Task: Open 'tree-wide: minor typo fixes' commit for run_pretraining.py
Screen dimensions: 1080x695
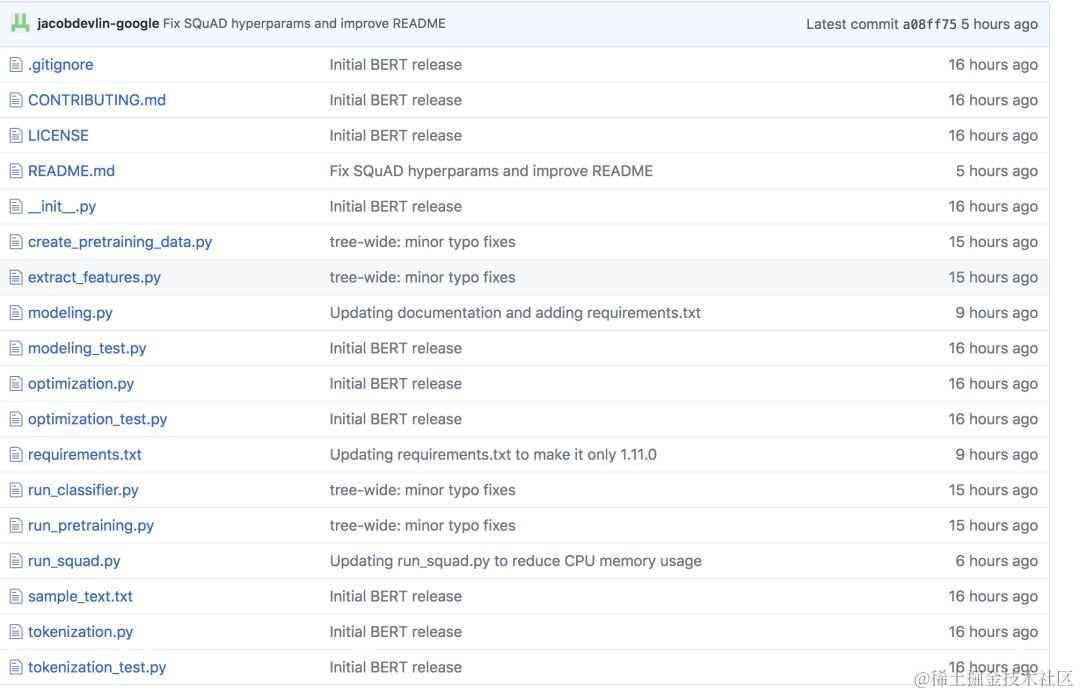Action: (423, 526)
